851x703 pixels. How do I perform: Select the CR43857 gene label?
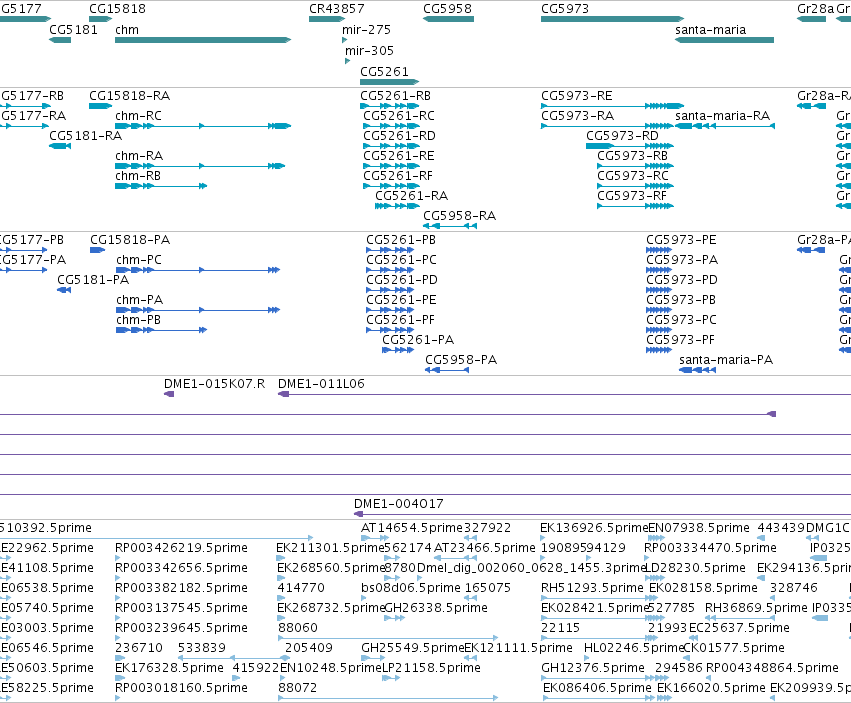pyautogui.click(x=336, y=9)
